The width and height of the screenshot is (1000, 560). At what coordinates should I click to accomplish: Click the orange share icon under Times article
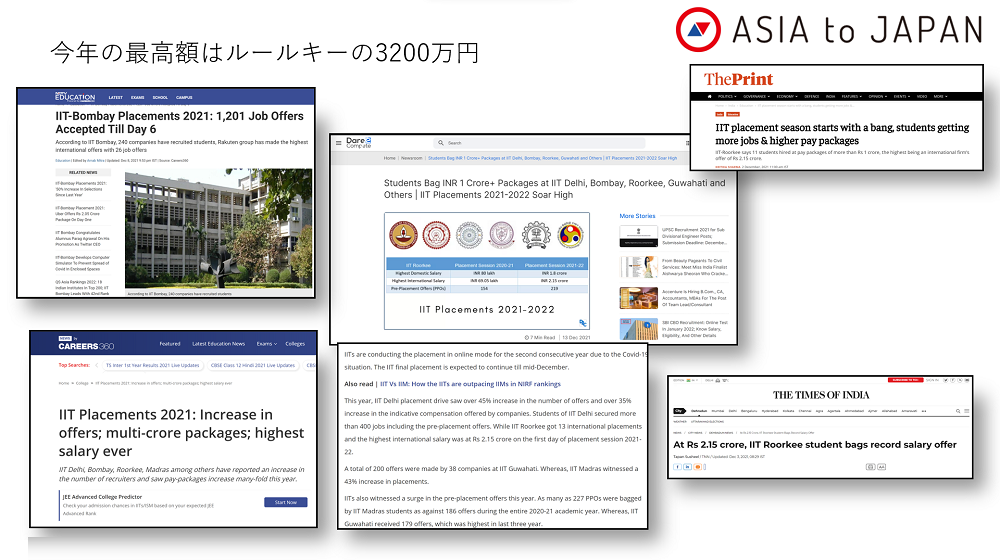(x=698, y=467)
